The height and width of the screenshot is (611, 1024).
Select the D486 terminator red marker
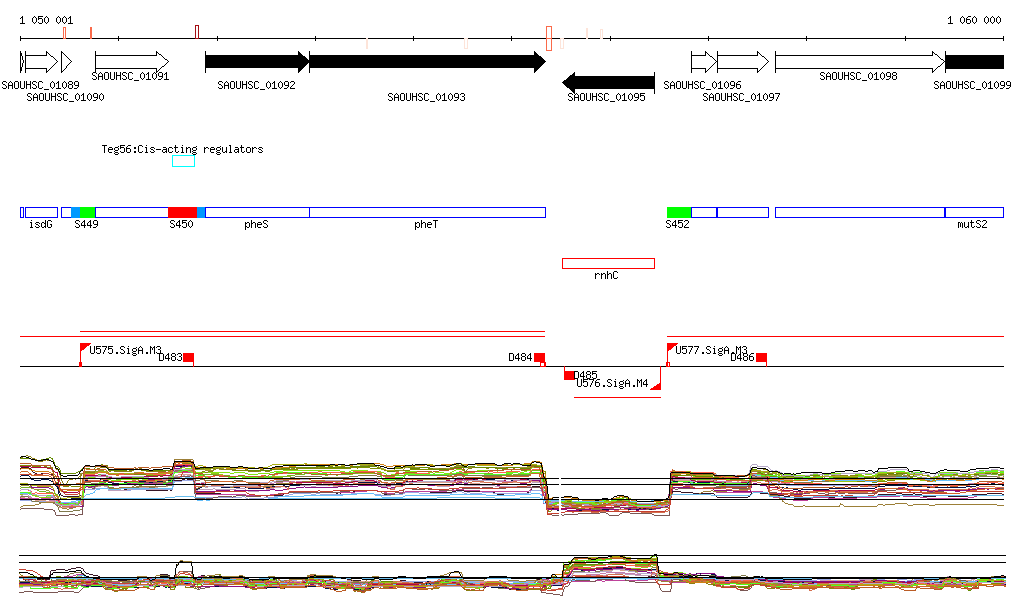(x=761, y=357)
